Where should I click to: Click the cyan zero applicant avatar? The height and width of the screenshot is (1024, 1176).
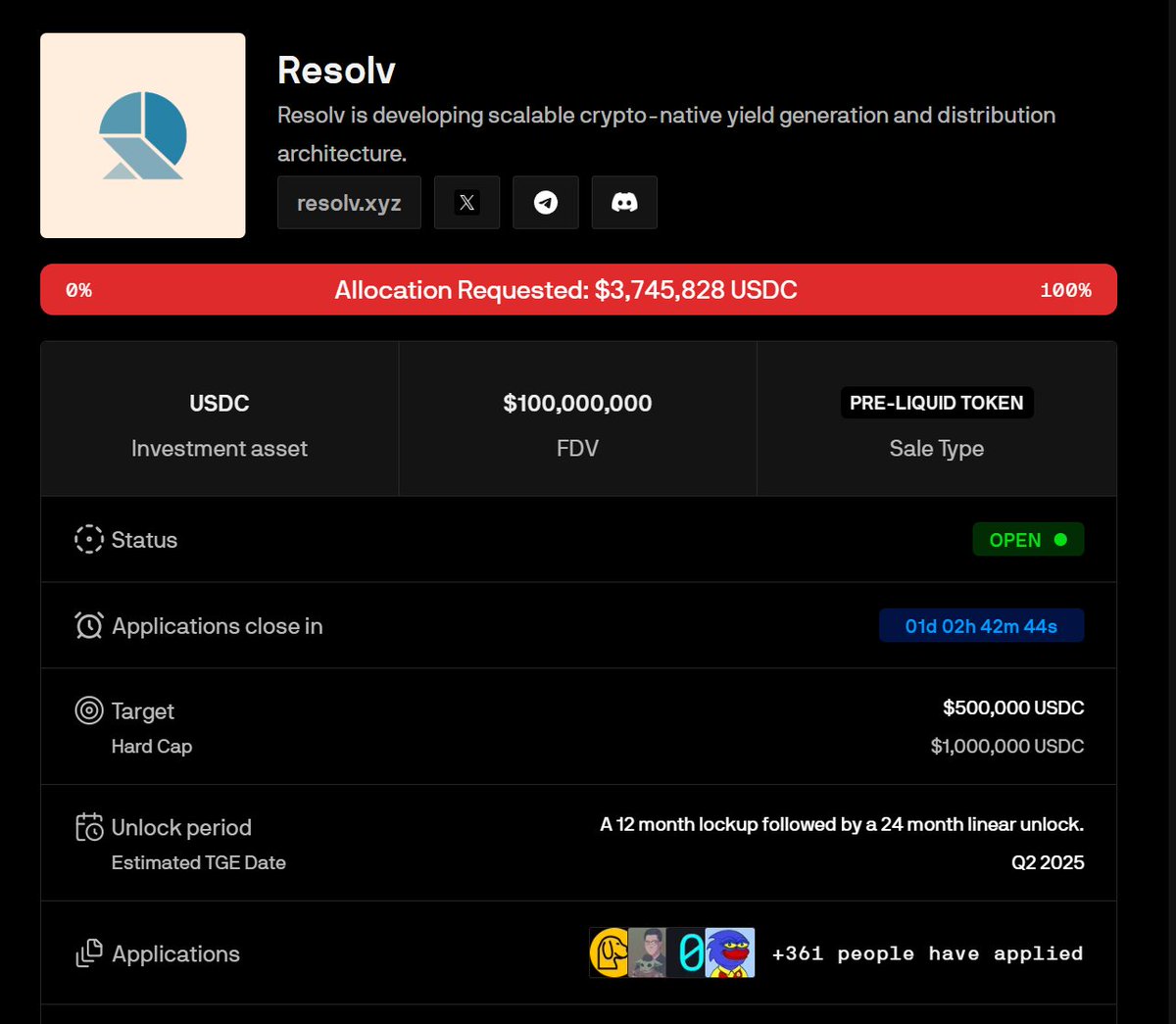click(x=687, y=953)
